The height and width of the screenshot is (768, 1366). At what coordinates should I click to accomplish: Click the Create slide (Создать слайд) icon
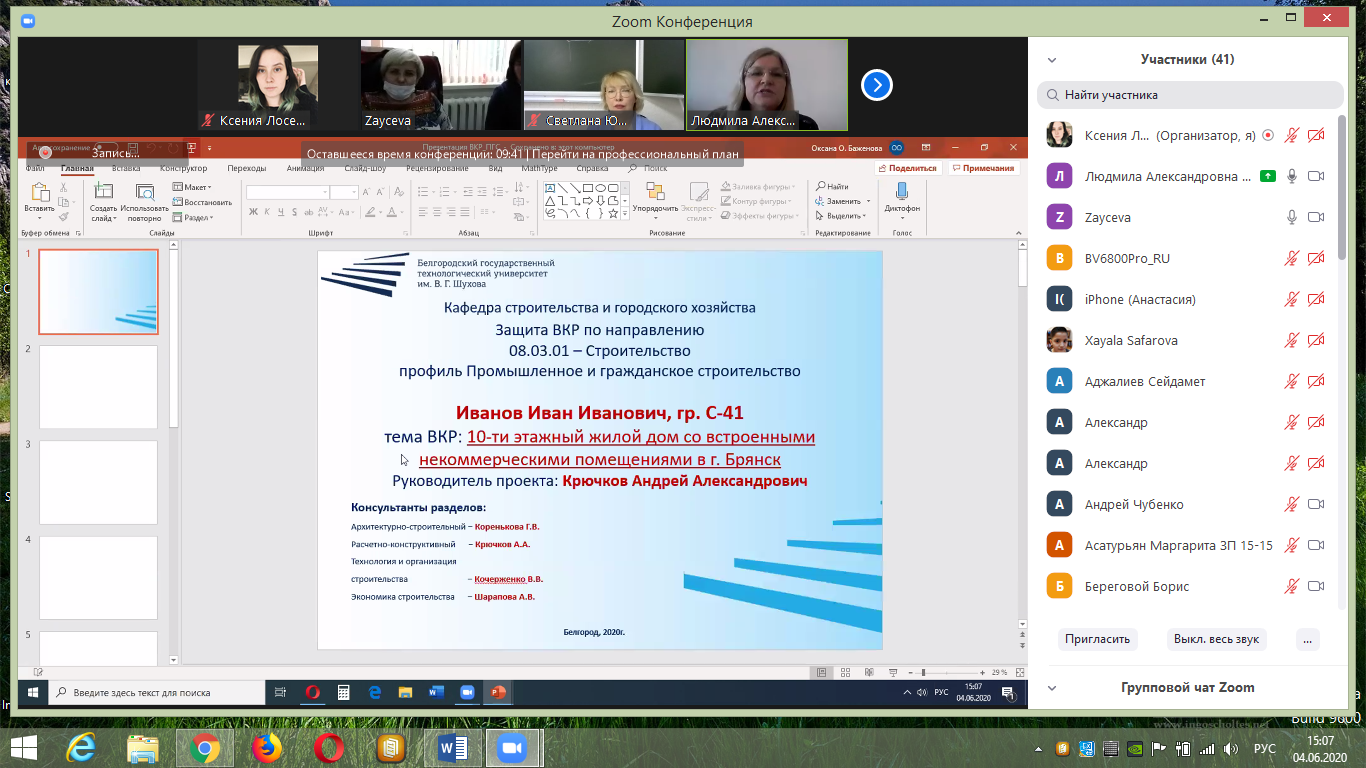tap(103, 192)
